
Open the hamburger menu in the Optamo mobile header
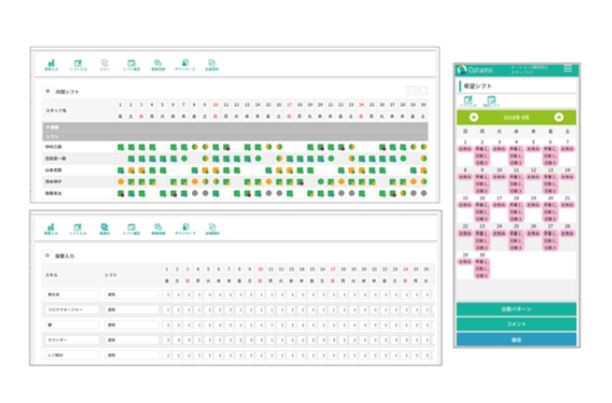[x=568, y=68]
